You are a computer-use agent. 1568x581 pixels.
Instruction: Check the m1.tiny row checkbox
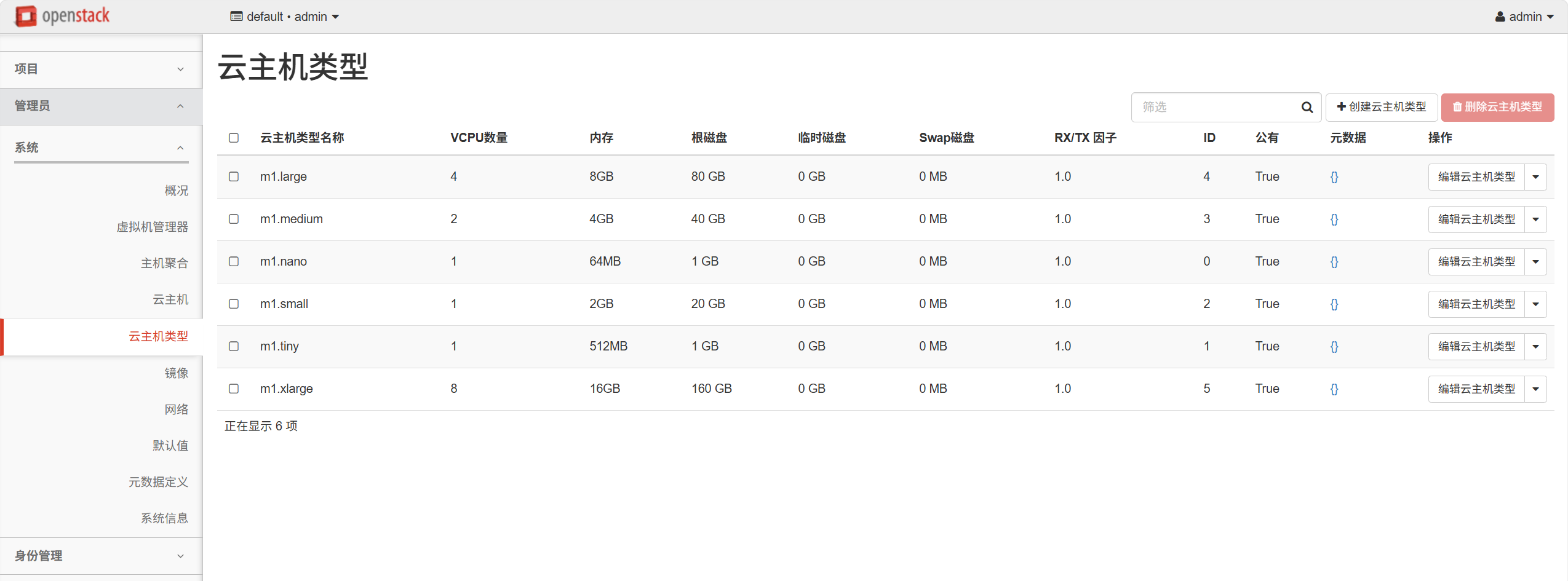tap(234, 346)
